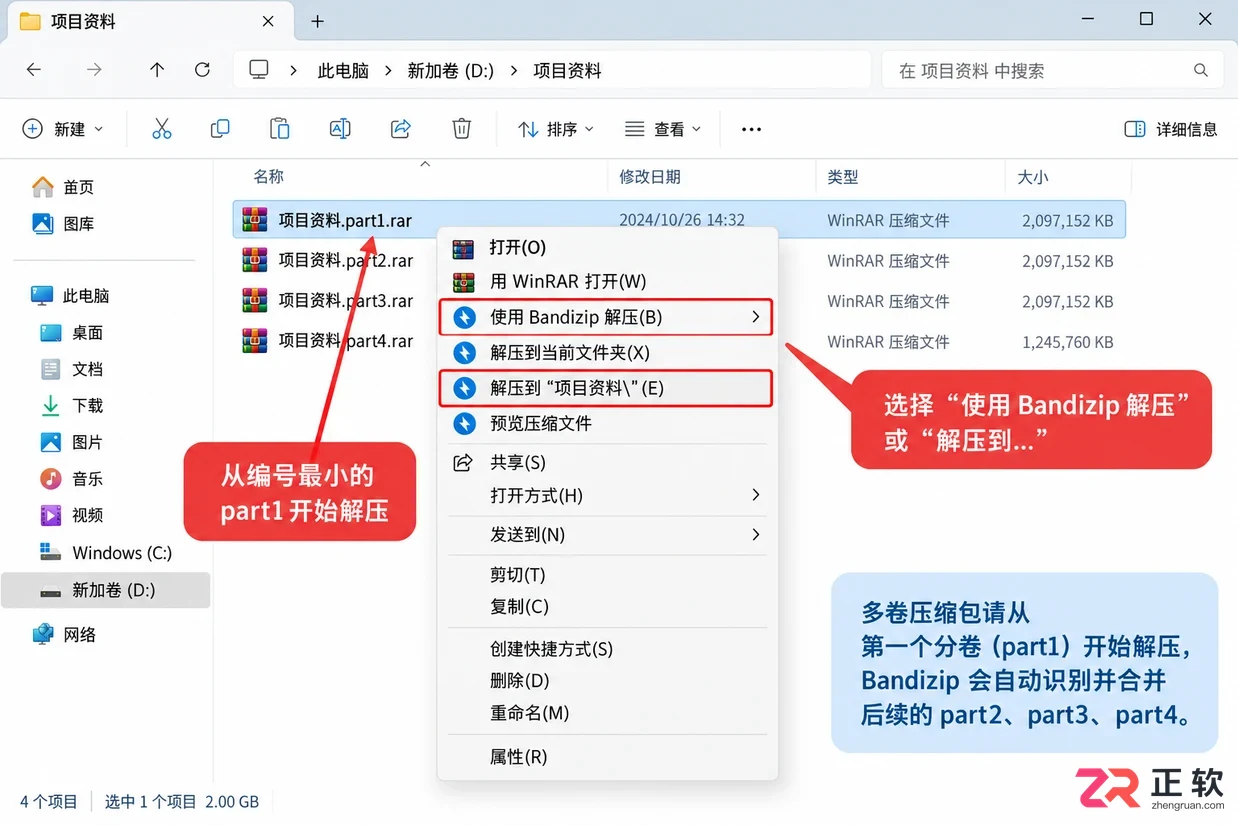
Task: Click the RAR icon of 项目资料.part4.rar
Action: click(255, 341)
